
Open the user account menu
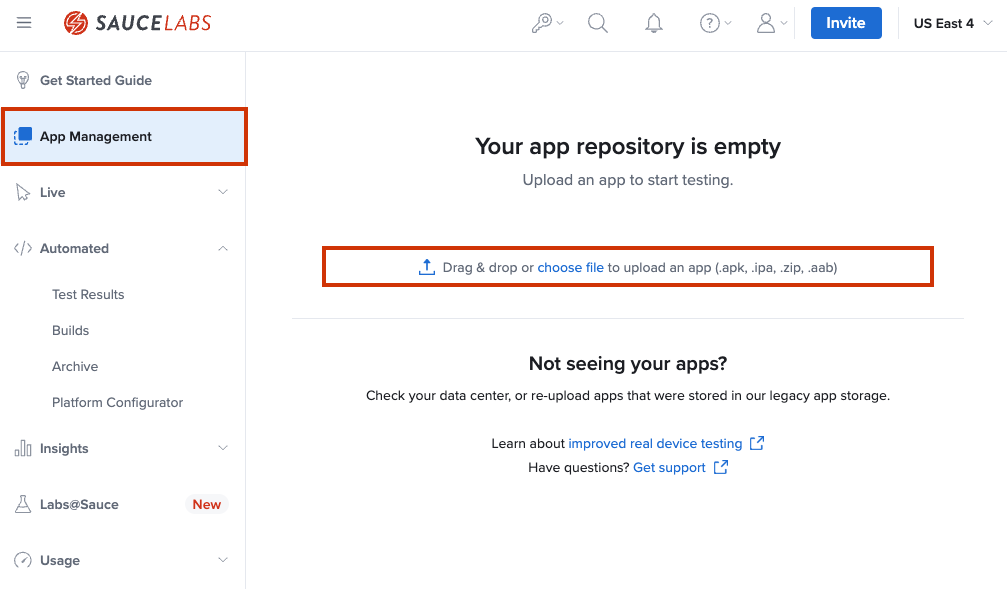coord(769,22)
